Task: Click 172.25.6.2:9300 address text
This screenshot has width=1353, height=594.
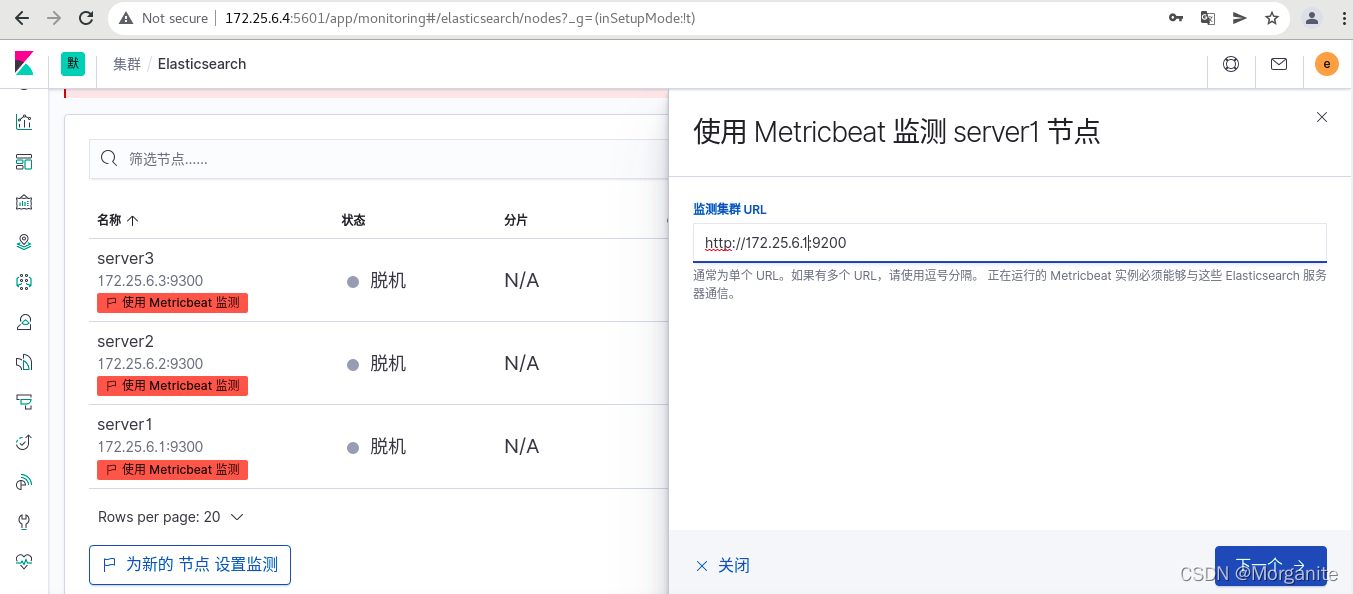Action: point(150,364)
